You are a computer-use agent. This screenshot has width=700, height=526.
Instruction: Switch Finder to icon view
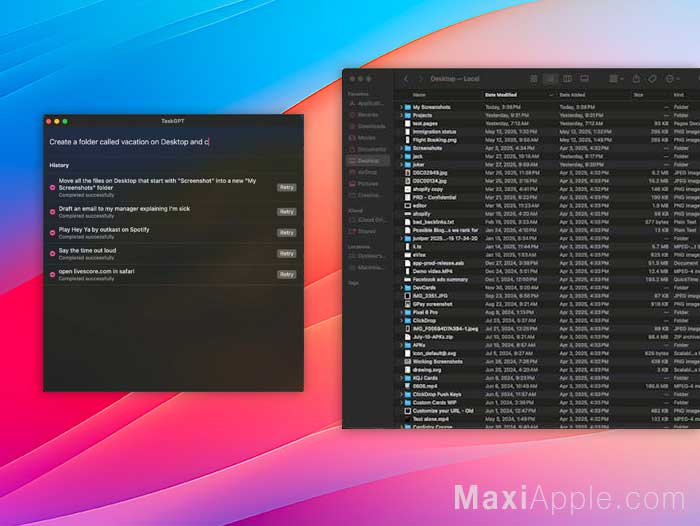(533, 79)
